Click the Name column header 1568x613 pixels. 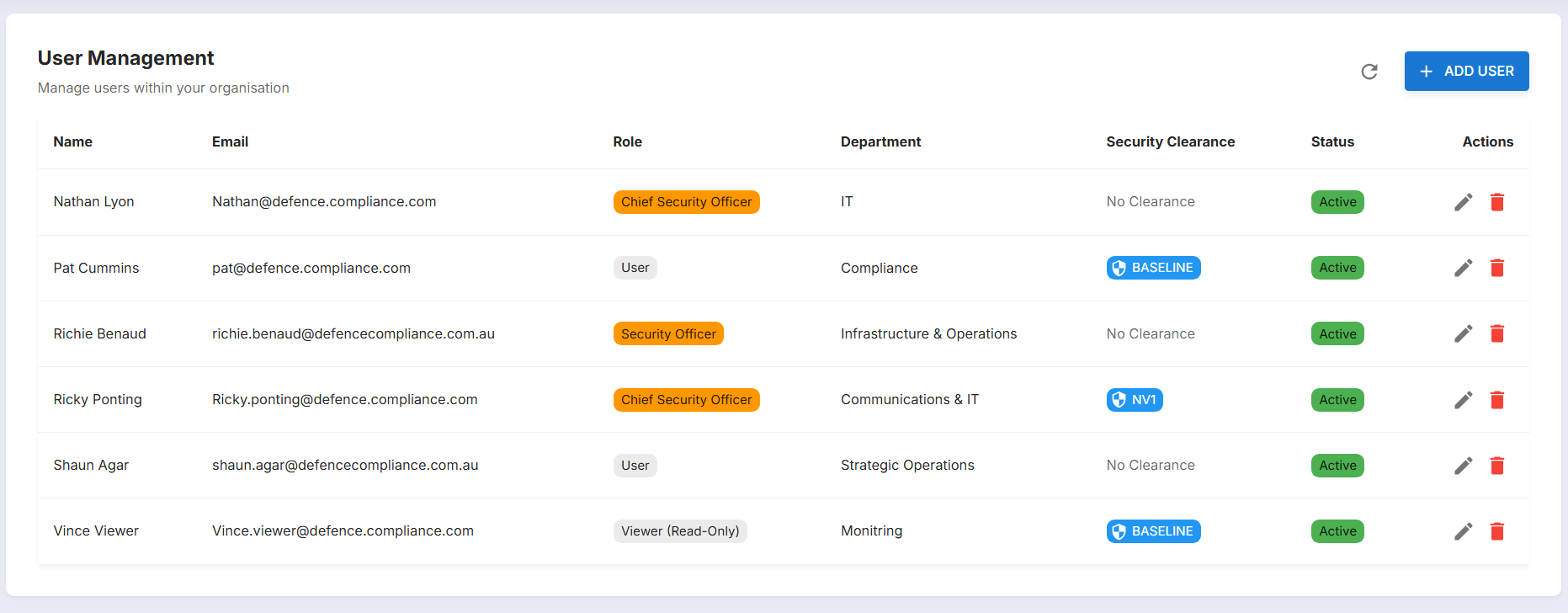point(73,141)
